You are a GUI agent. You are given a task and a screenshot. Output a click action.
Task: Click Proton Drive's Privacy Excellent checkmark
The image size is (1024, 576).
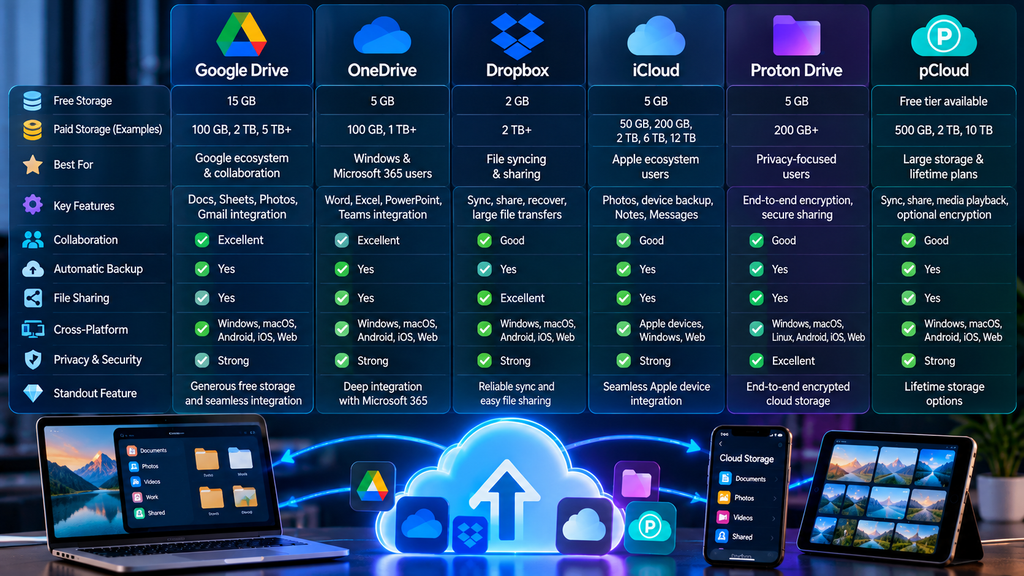pos(756,360)
